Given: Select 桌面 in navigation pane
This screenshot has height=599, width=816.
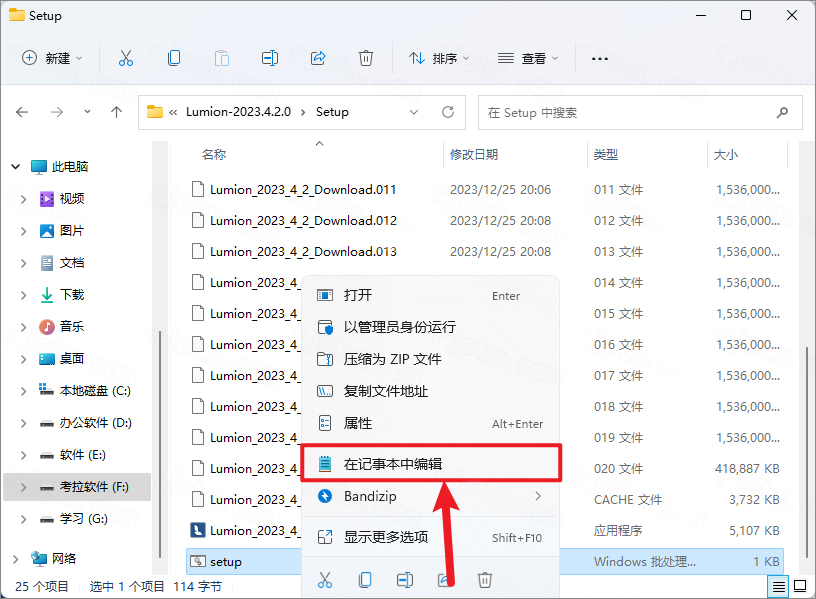Looking at the screenshot, I should [71, 359].
